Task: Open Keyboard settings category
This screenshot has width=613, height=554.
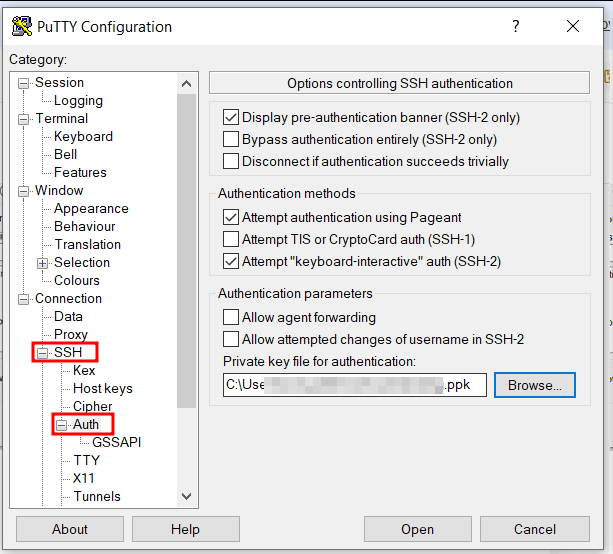Action: [83, 136]
